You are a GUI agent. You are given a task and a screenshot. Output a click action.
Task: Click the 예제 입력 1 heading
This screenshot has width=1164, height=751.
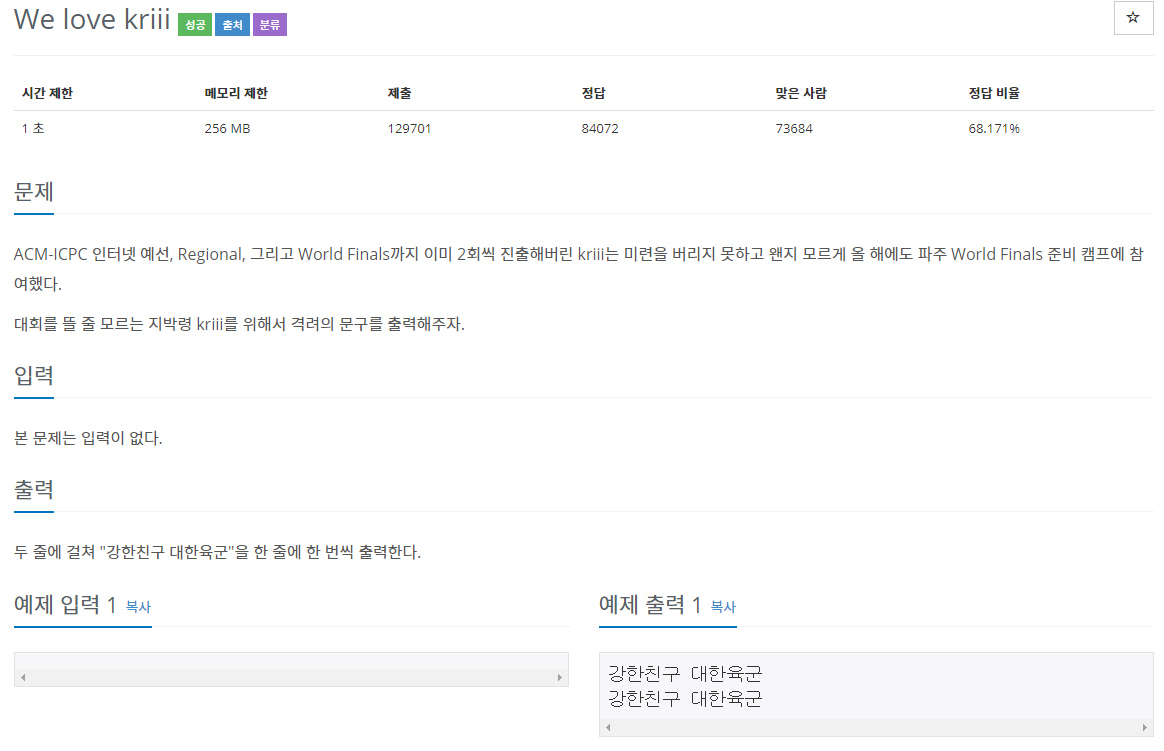(65, 605)
